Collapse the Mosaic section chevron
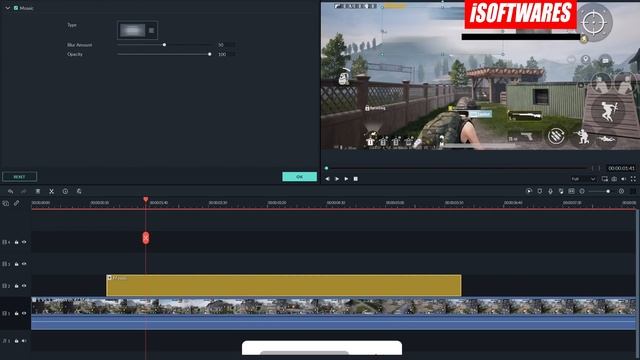 tap(7, 8)
